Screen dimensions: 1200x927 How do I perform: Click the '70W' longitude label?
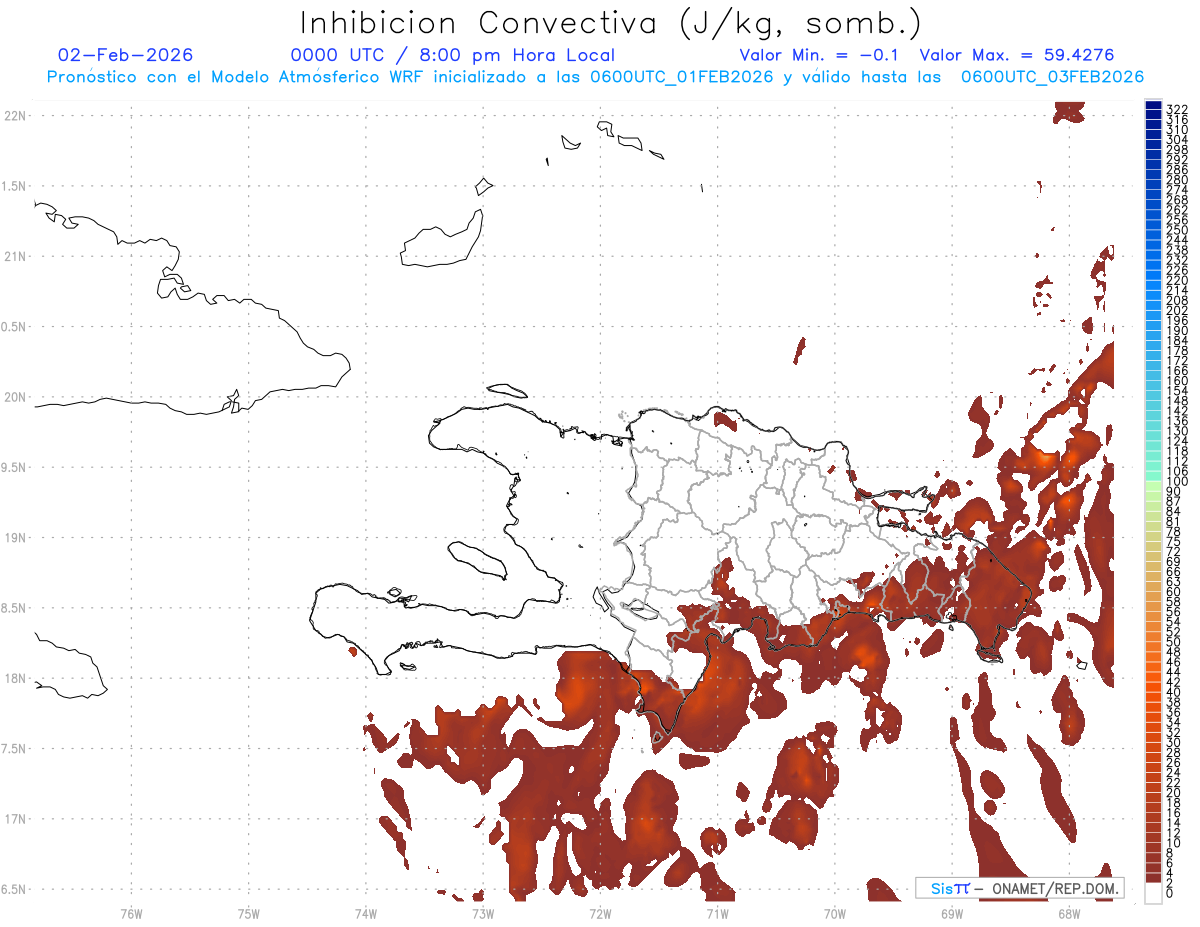point(834,913)
